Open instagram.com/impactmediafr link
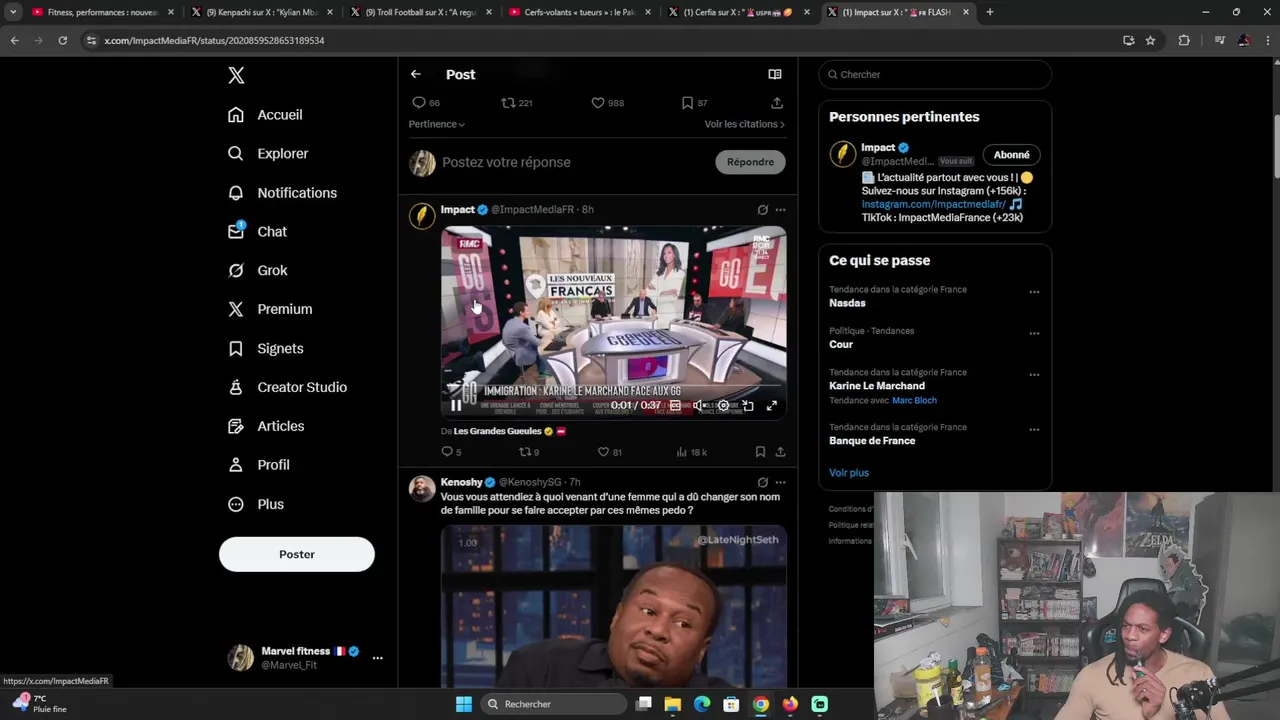 coord(933,204)
